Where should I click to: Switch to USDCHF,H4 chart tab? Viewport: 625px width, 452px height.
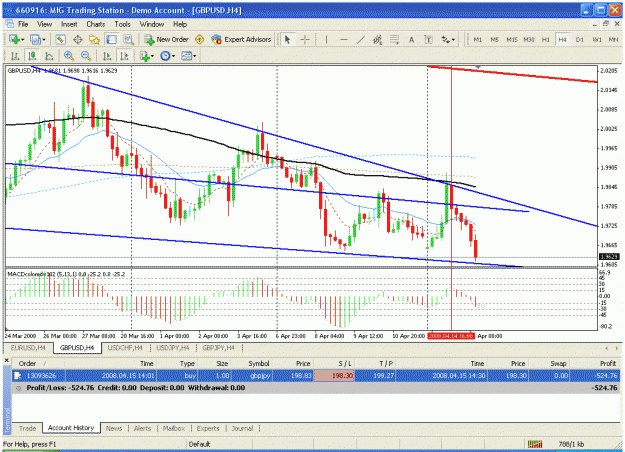pos(125,348)
